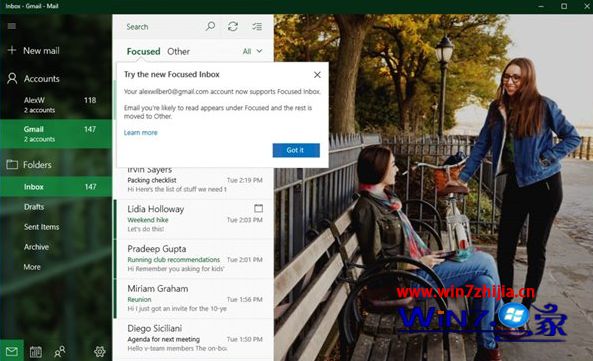Viewport: 593px width, 361px height.
Task: Sync this view with refresh icon
Action: click(x=233, y=26)
